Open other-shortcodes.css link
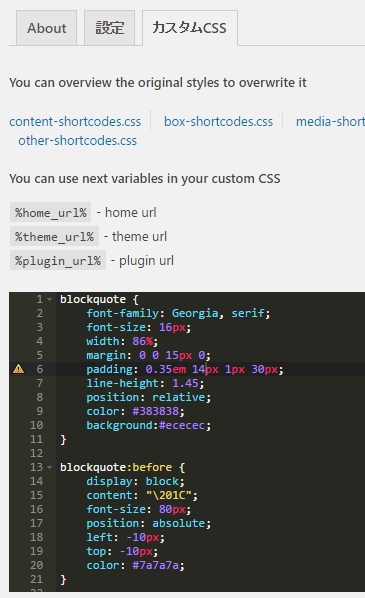365x598 pixels. [x=77, y=141]
